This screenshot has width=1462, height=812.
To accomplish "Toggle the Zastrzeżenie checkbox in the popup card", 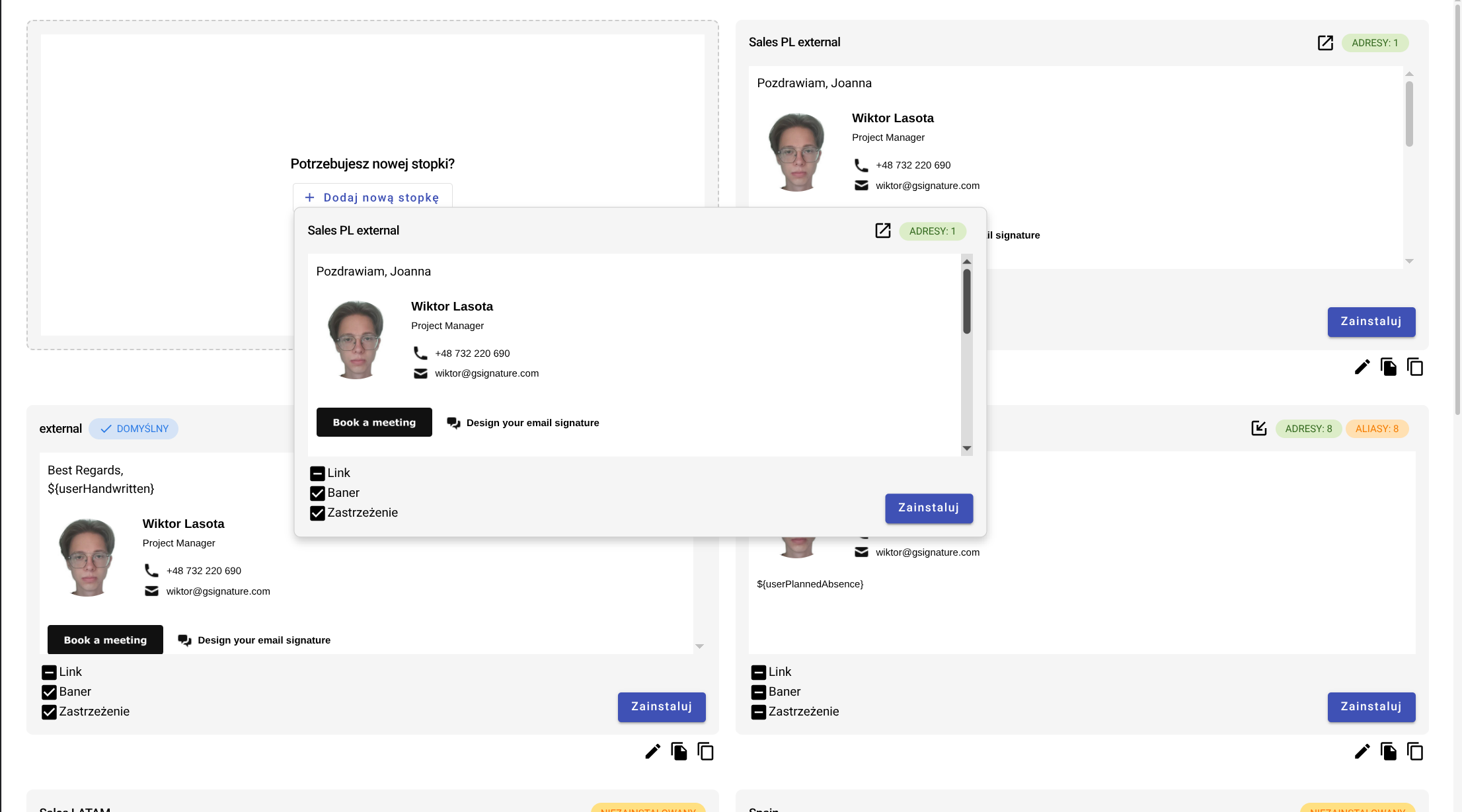I will point(317,513).
